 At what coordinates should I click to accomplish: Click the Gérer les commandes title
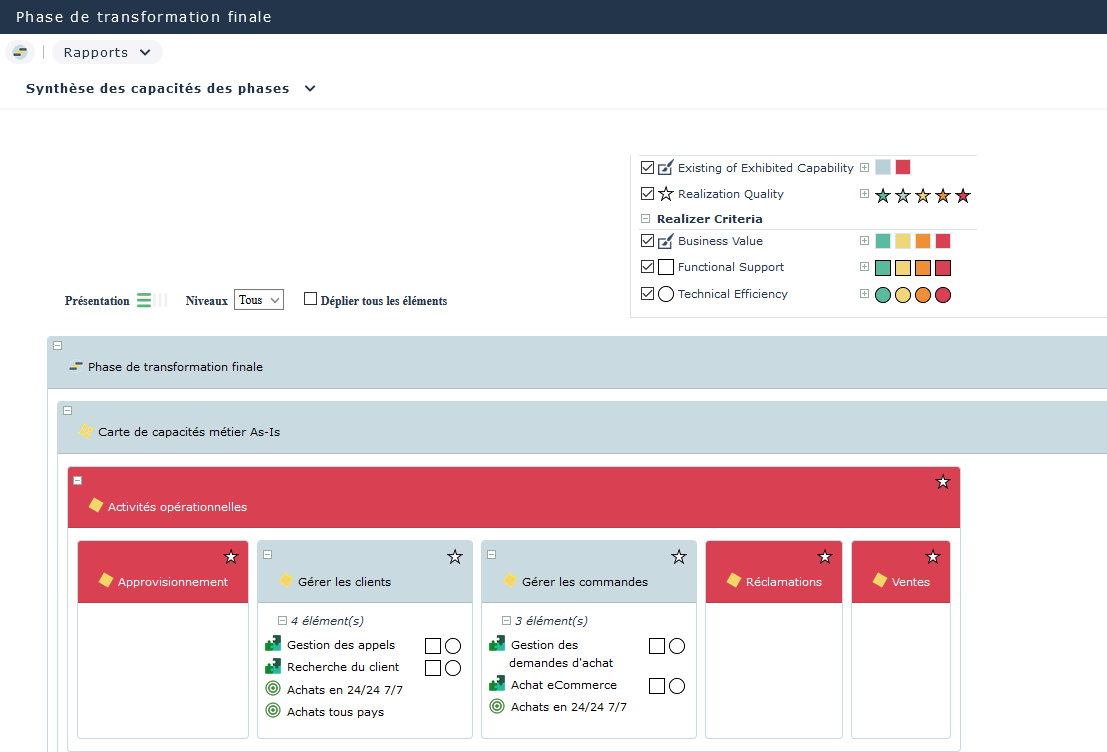click(x=584, y=582)
